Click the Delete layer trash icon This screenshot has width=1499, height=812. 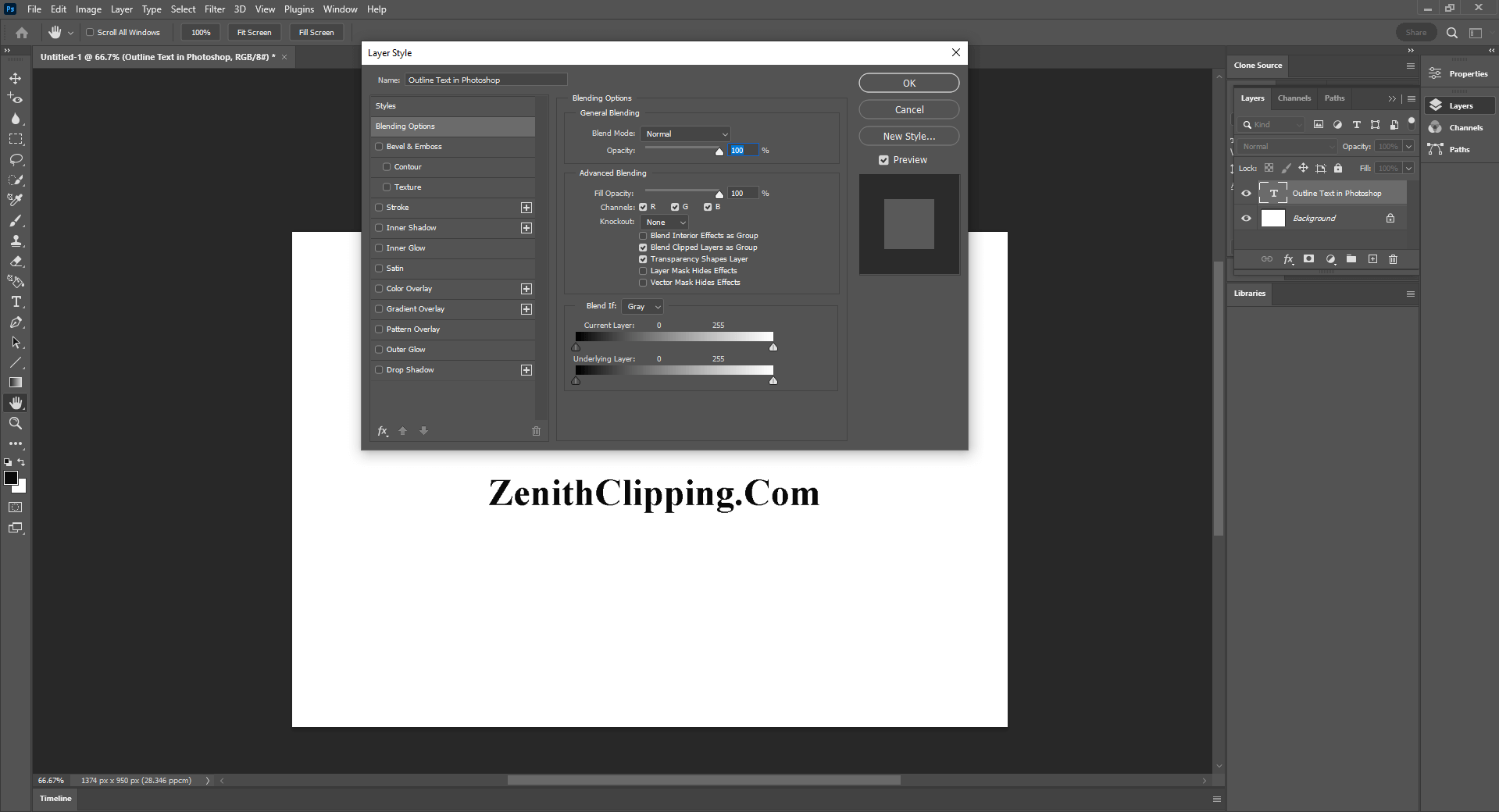click(x=1393, y=259)
